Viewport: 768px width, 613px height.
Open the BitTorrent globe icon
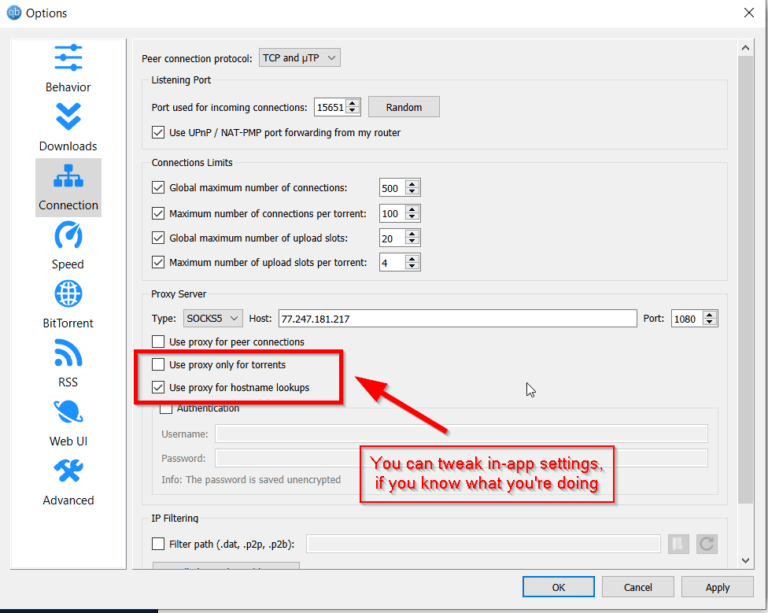pos(68,294)
